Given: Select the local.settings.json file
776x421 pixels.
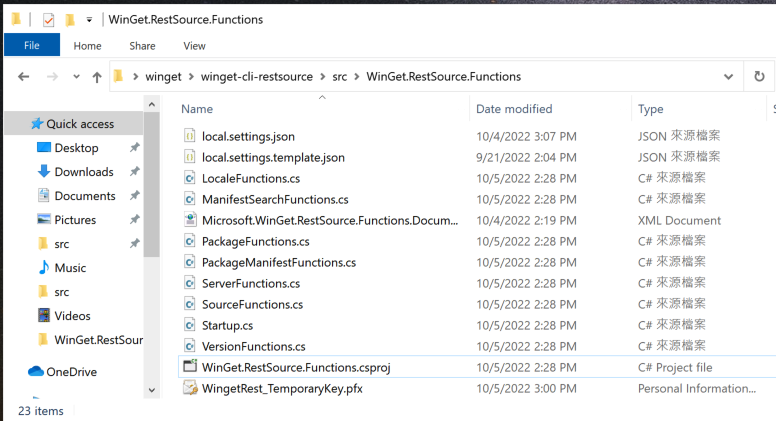Looking at the screenshot, I should pos(248,136).
